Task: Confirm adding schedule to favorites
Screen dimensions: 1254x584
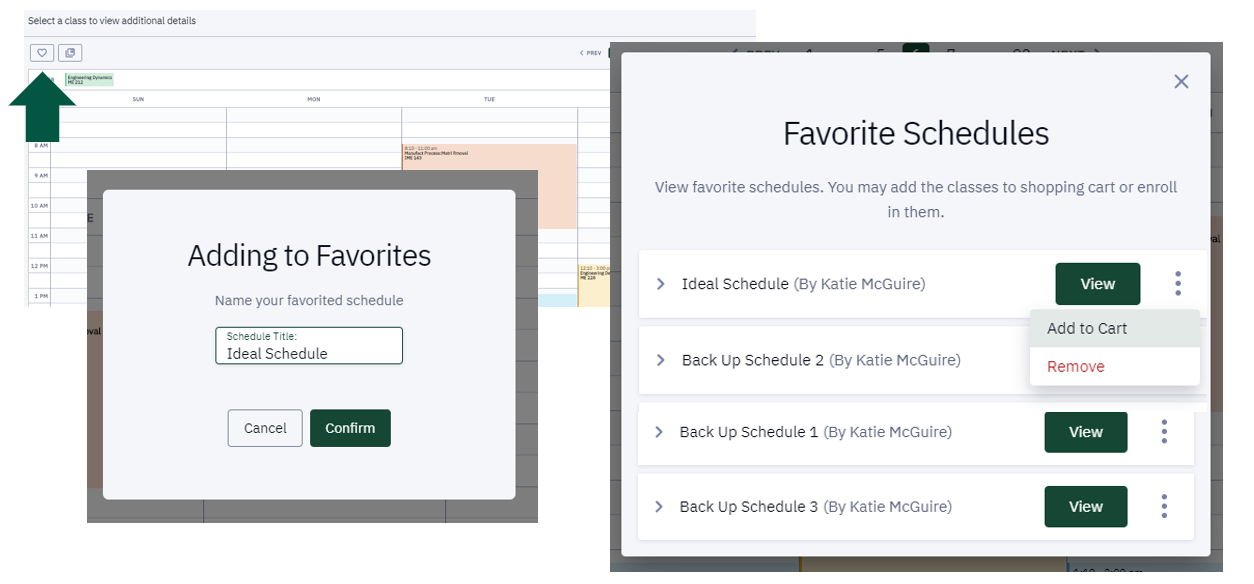Action: point(350,428)
